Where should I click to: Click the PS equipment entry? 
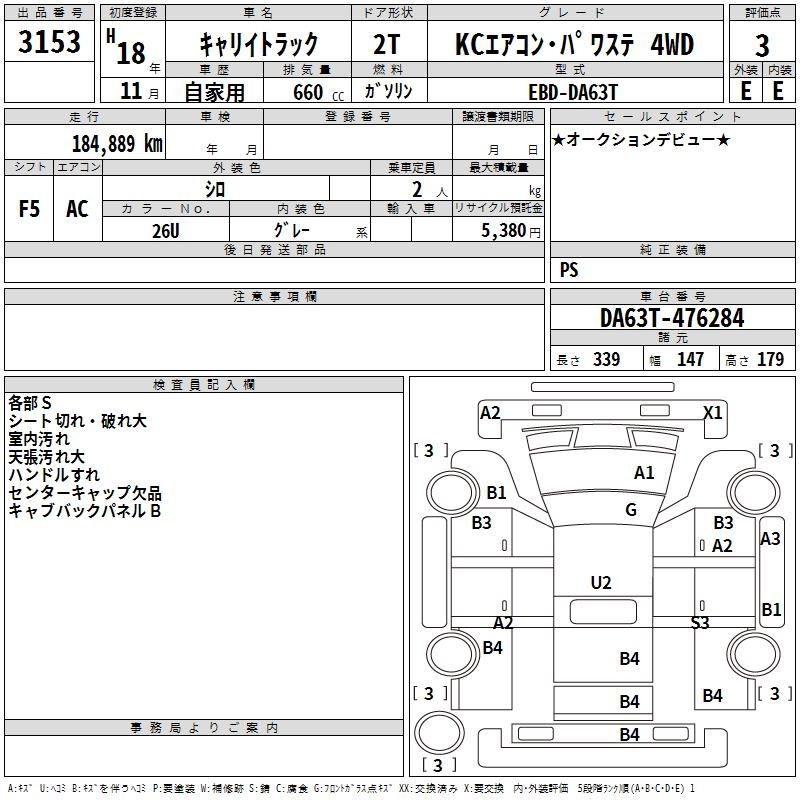[x=569, y=269]
